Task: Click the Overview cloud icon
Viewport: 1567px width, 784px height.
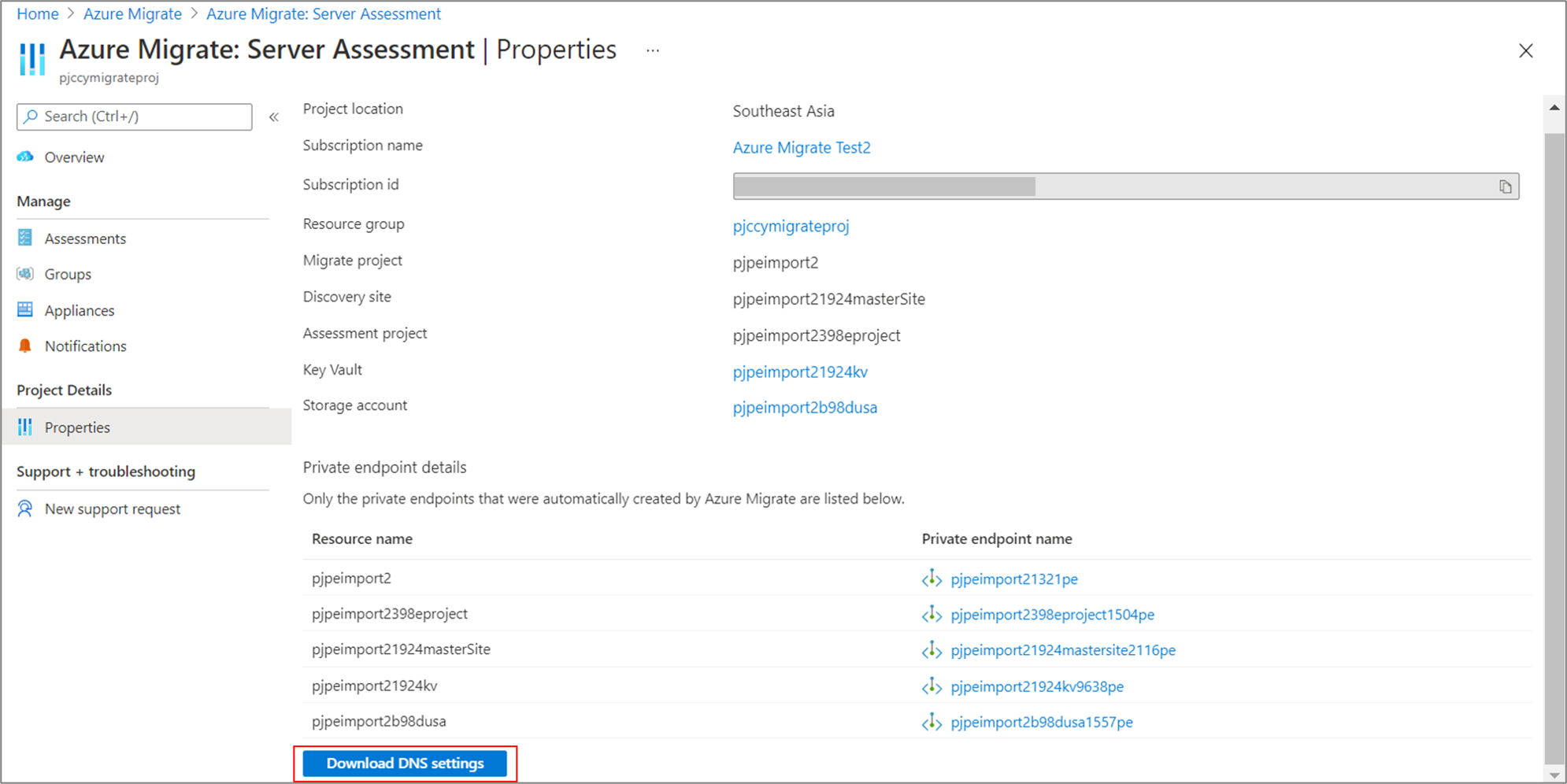Action: click(x=25, y=157)
